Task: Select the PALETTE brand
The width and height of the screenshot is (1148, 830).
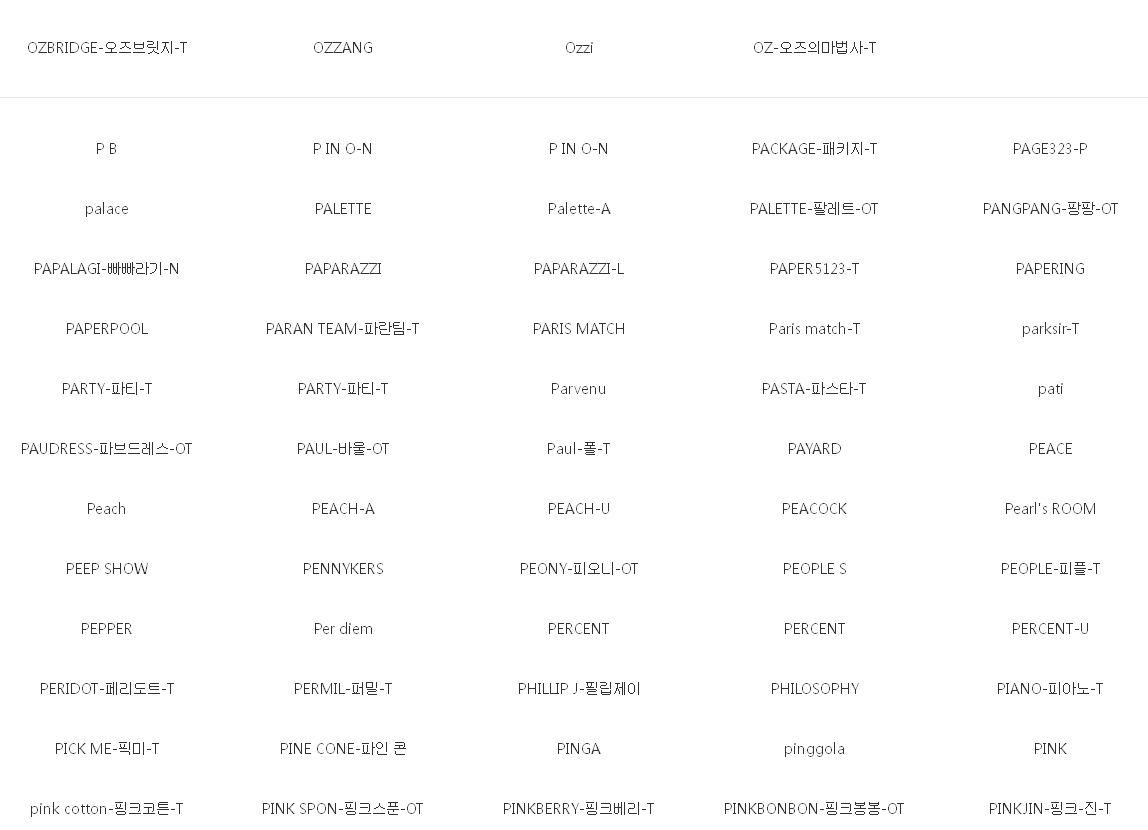Action: pyautogui.click(x=343, y=209)
